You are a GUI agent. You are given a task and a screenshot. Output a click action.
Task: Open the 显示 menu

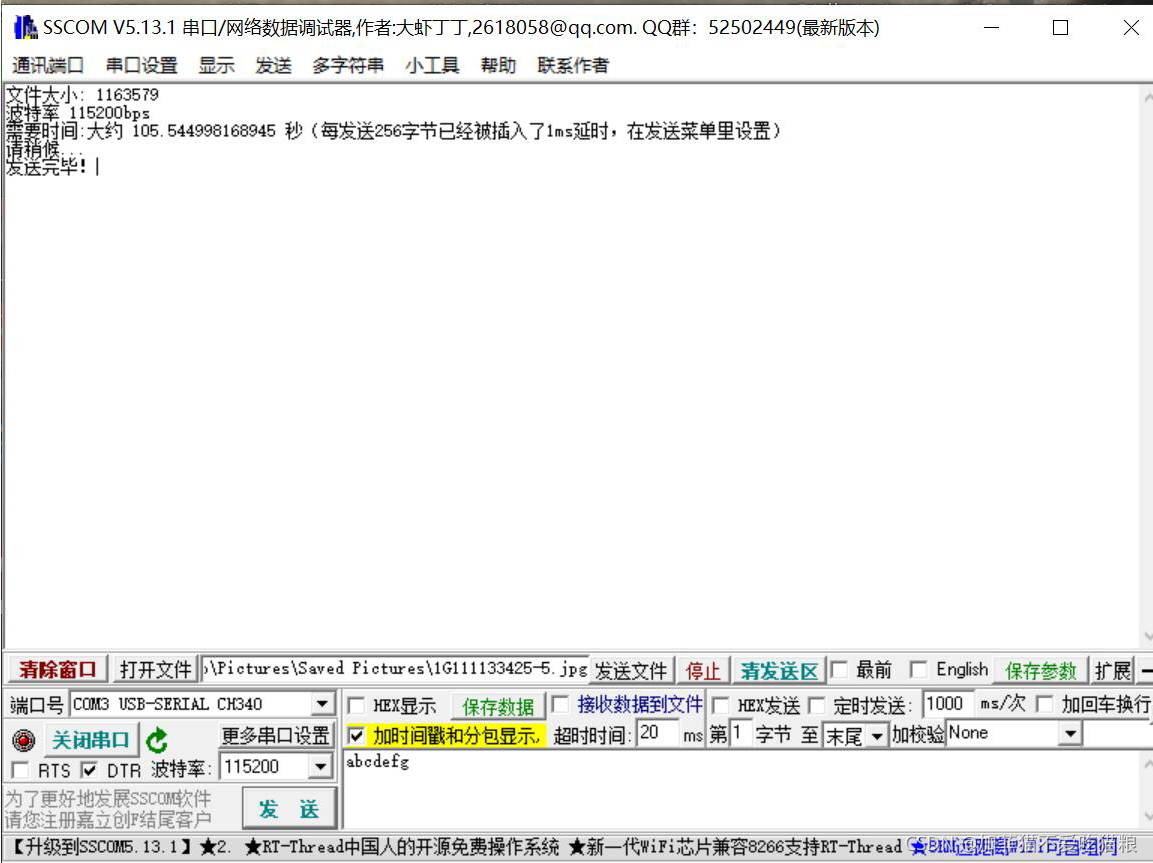[x=217, y=65]
